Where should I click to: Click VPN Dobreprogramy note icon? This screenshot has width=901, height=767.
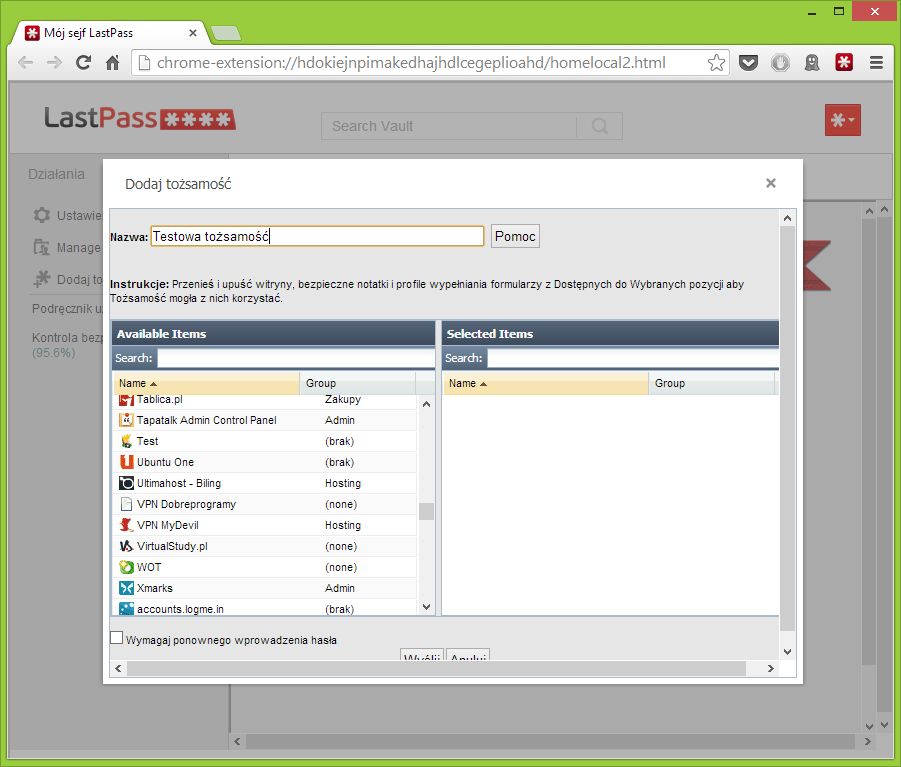point(126,504)
